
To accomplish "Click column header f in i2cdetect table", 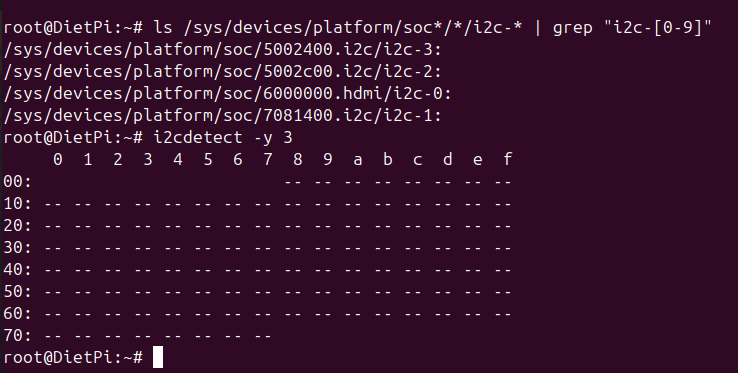I will point(507,159).
